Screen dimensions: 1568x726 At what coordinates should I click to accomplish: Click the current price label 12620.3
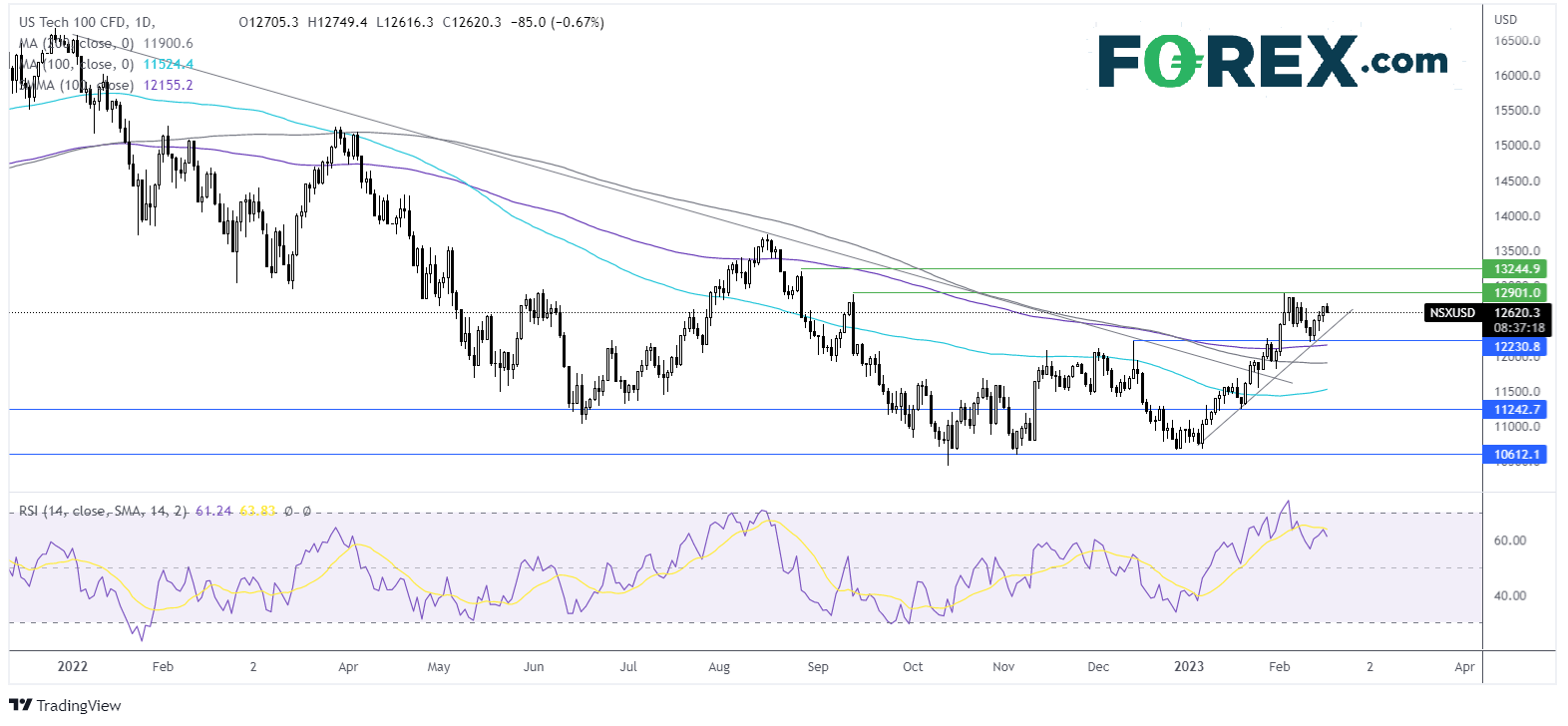[1517, 312]
